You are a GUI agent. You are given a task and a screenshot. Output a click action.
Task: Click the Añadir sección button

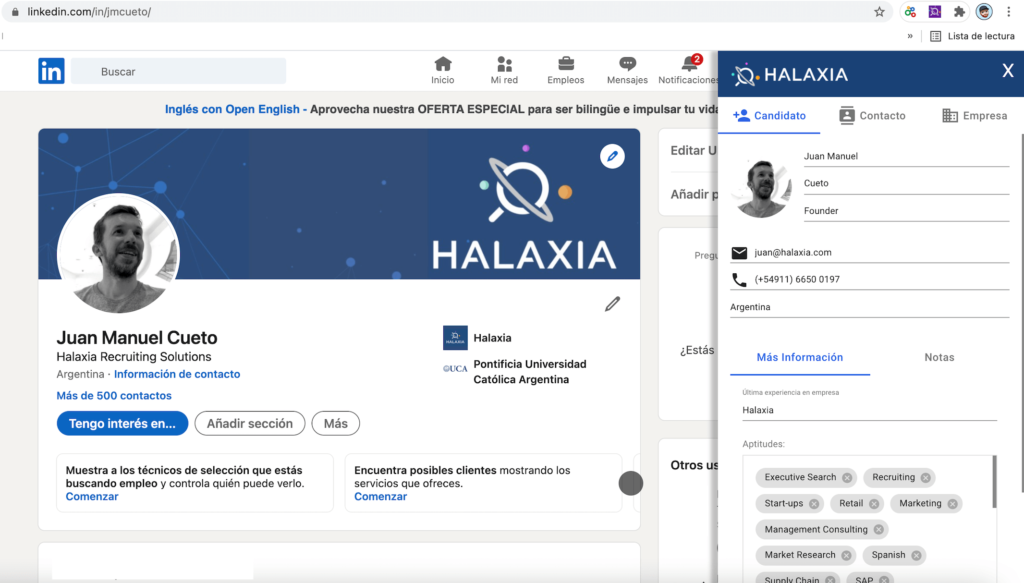(249, 424)
